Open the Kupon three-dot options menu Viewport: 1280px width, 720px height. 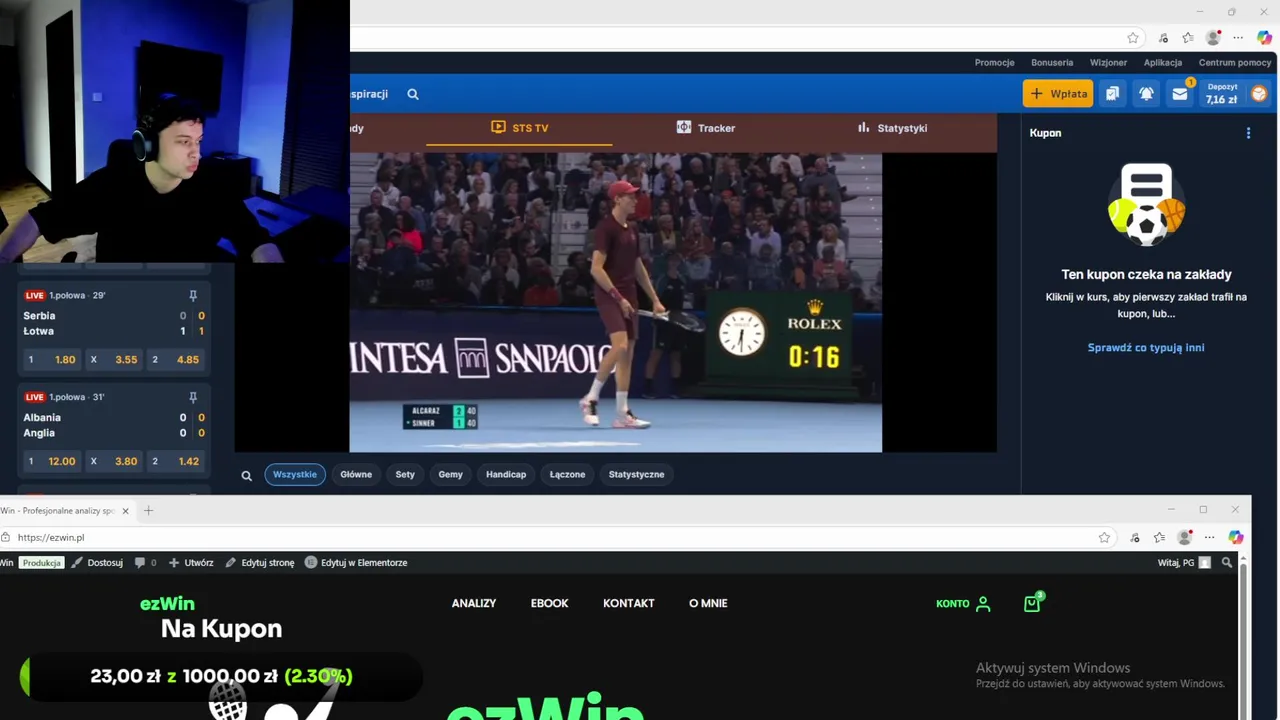(x=1248, y=133)
